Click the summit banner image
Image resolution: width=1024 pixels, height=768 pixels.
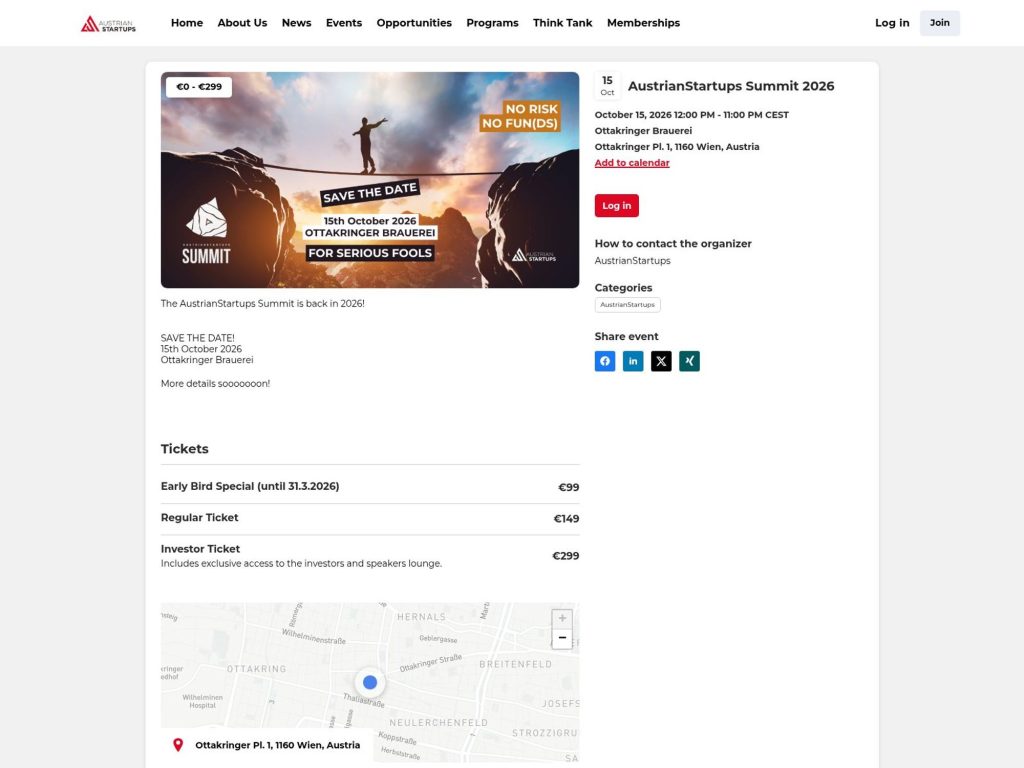pos(370,180)
